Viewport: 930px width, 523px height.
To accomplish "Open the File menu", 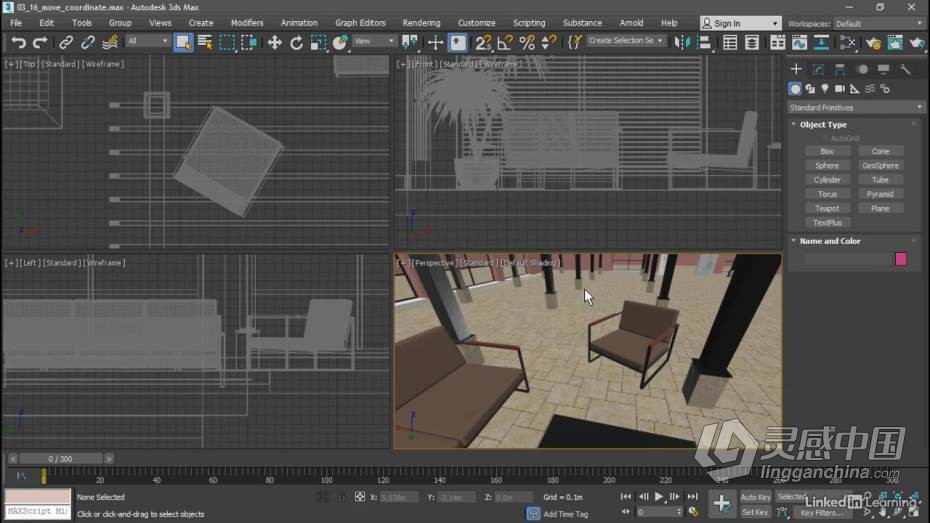I will coord(16,23).
